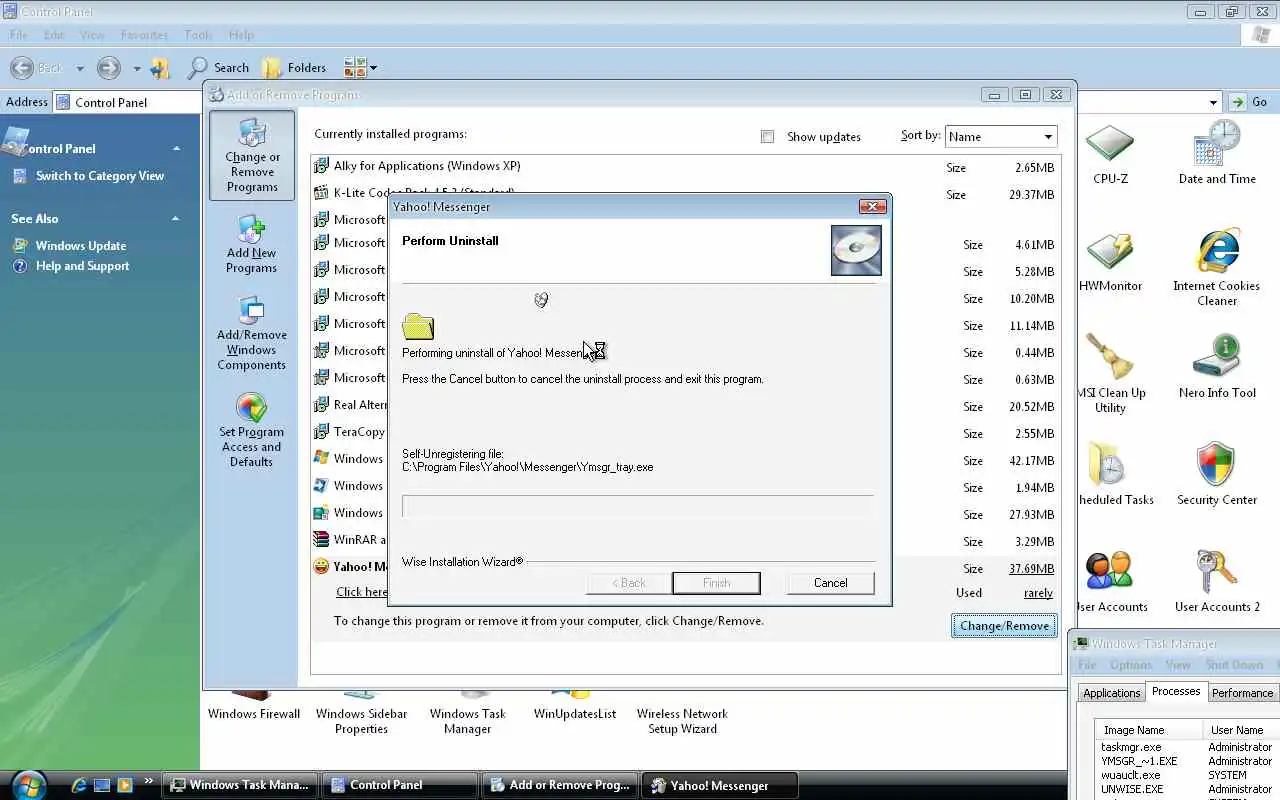Click Cancel in Yahoo! Messenger uninstaller
1280x800 pixels.
click(830, 583)
